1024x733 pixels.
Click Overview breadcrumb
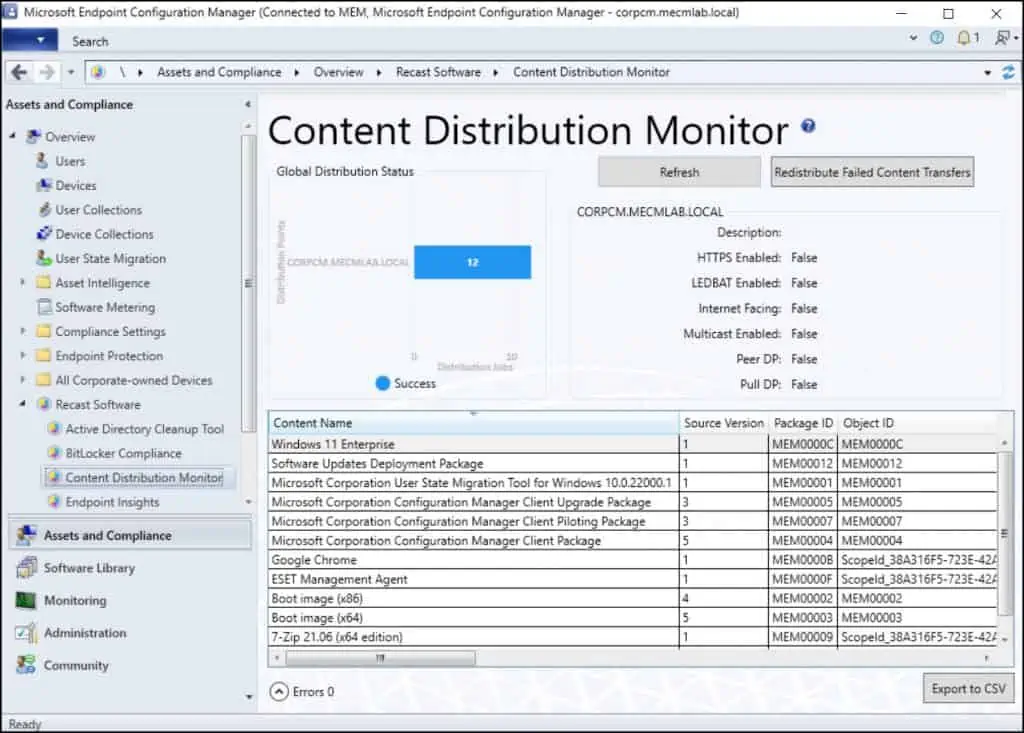tap(338, 72)
